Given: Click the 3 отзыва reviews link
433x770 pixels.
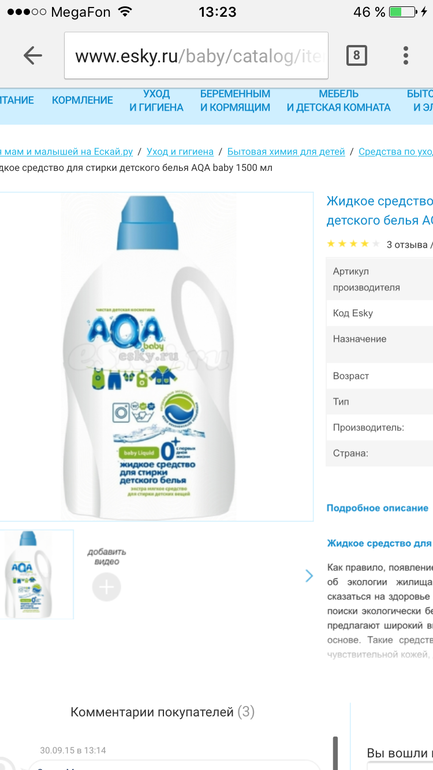Looking at the screenshot, I should click(x=406, y=245).
